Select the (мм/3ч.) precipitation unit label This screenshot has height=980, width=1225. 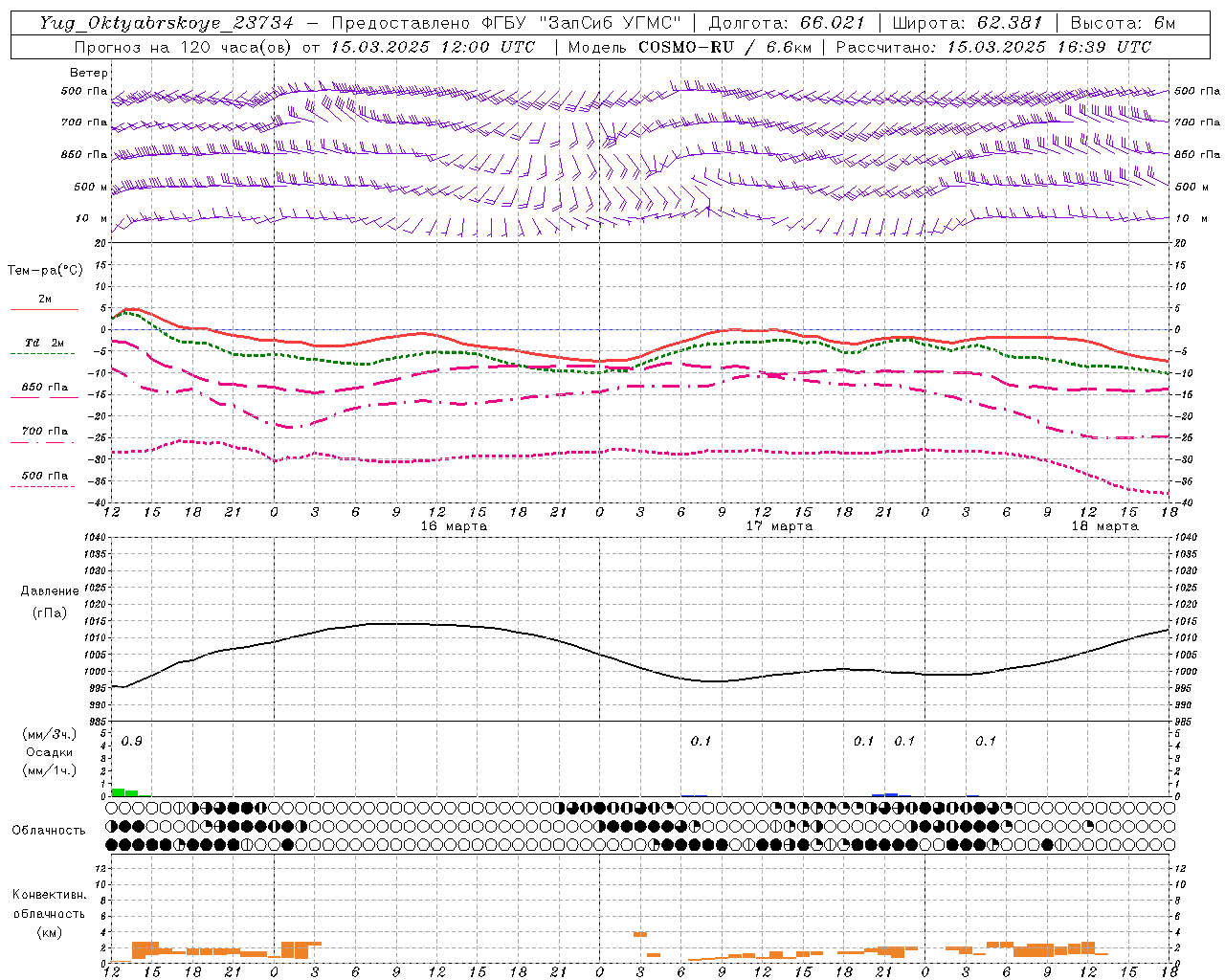(x=48, y=734)
